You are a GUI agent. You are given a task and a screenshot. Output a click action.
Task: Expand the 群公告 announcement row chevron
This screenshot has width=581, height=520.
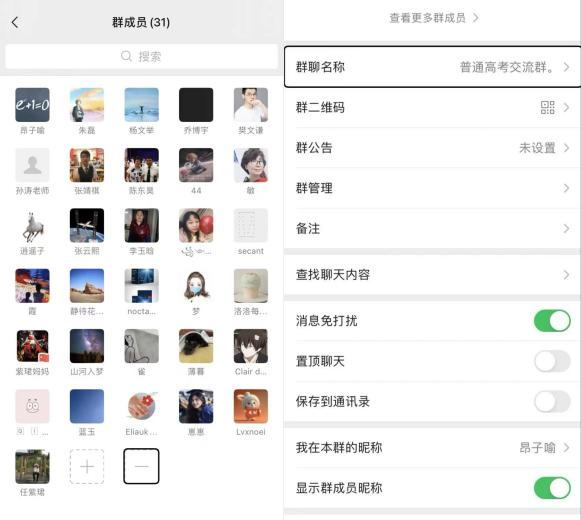pos(567,148)
